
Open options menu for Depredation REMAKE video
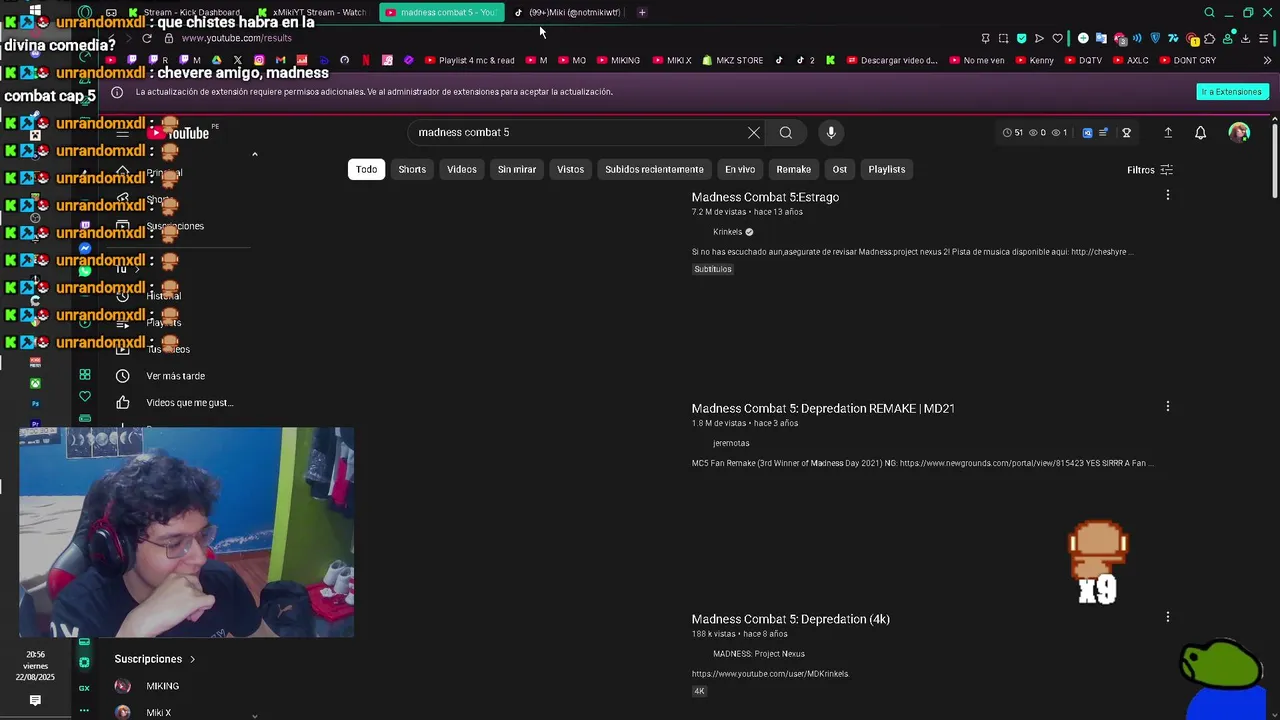coord(1167,407)
